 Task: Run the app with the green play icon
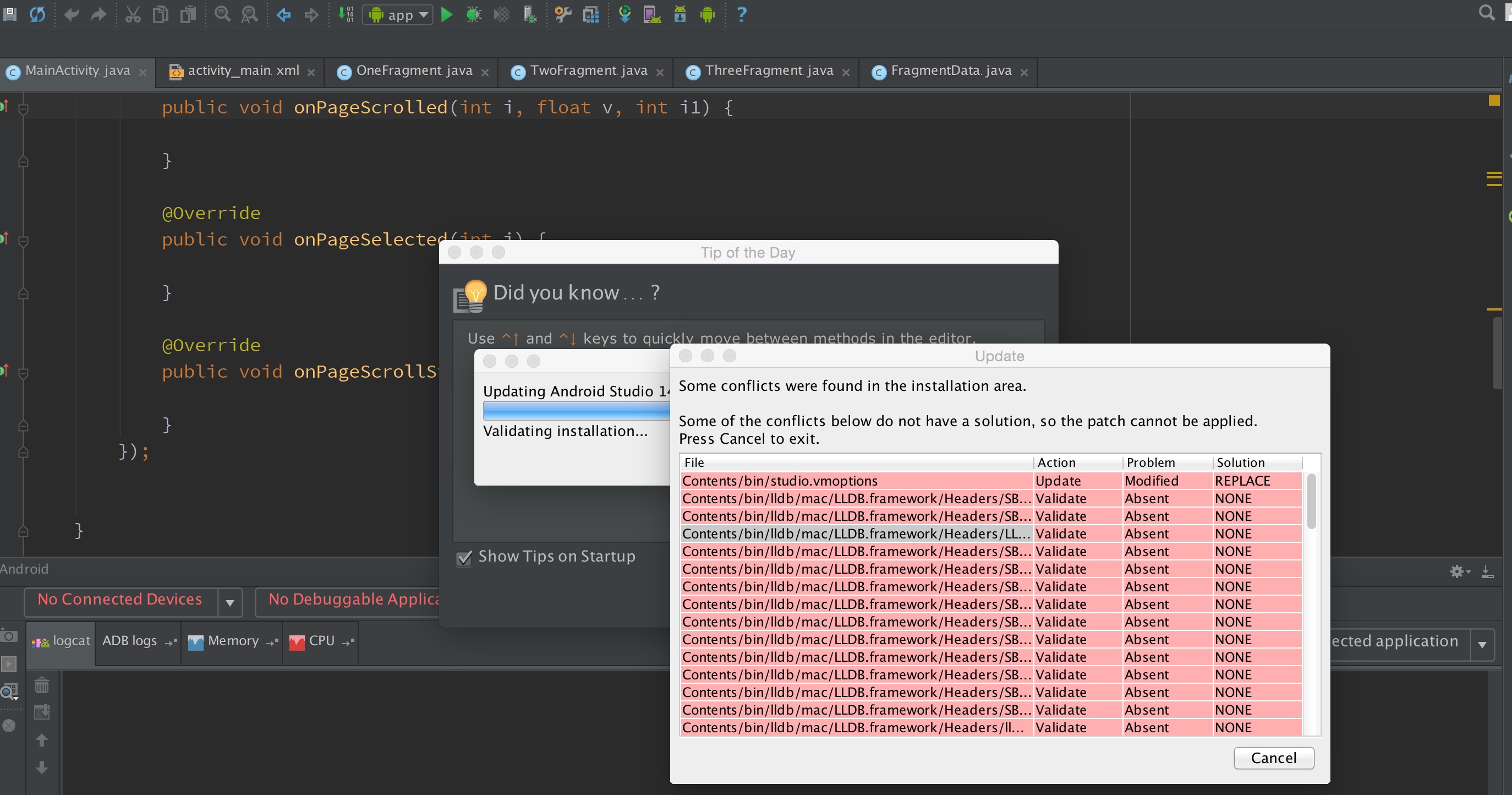click(x=447, y=14)
